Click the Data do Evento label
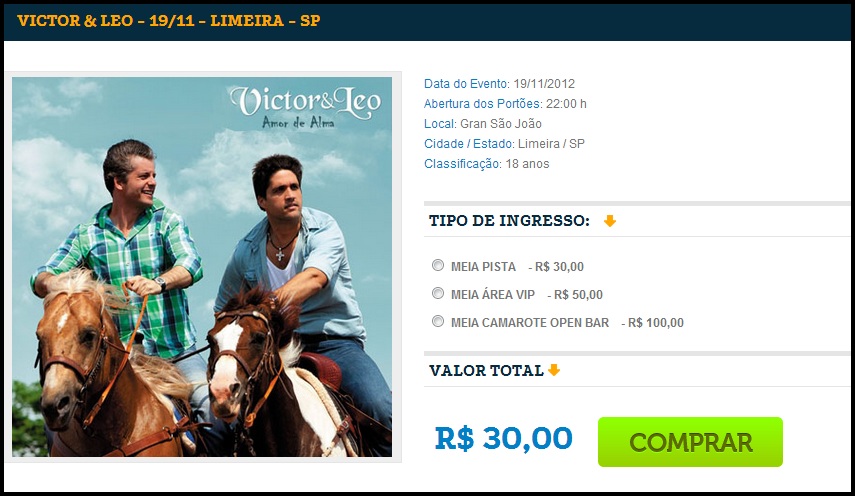 [x=467, y=84]
